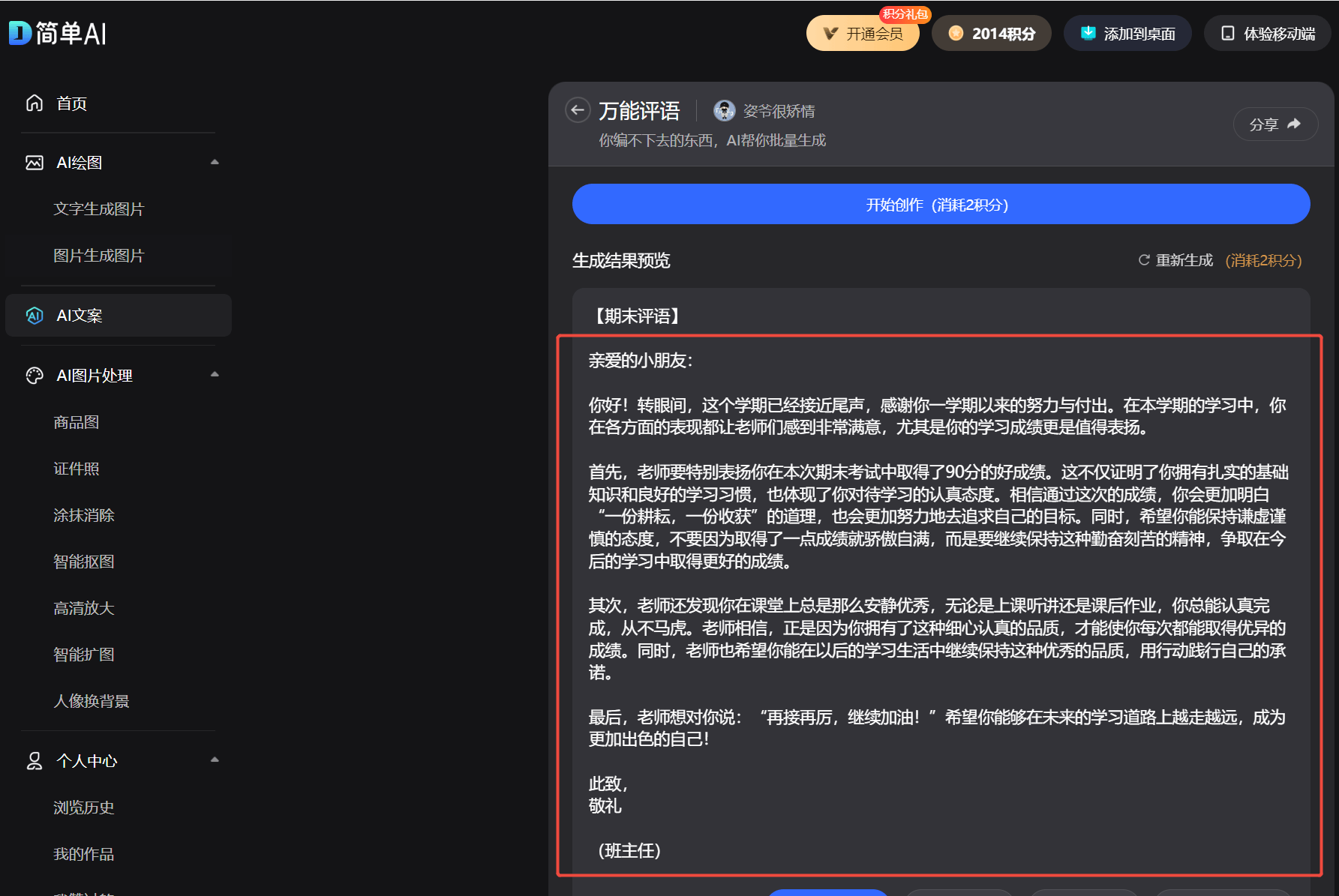The width and height of the screenshot is (1339, 896).
Task: Click 添加到桌面 button
Action: click(1127, 34)
